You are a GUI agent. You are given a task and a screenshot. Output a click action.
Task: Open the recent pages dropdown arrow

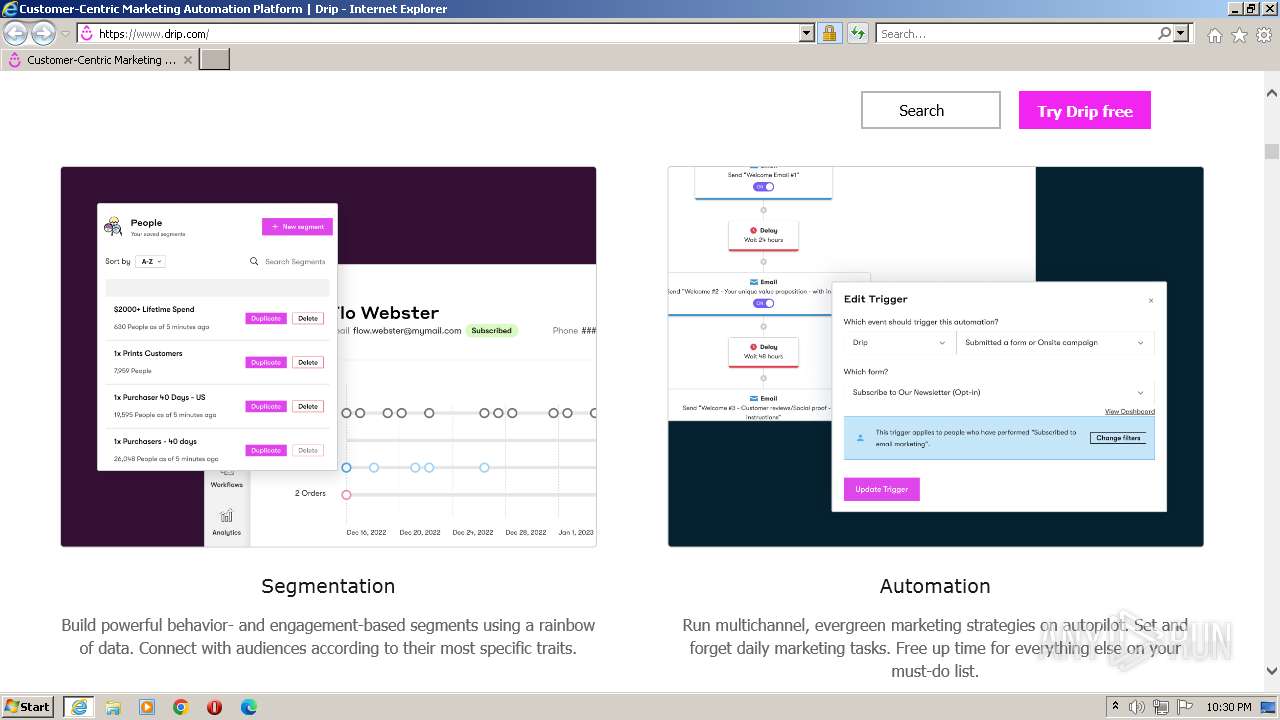point(65,34)
